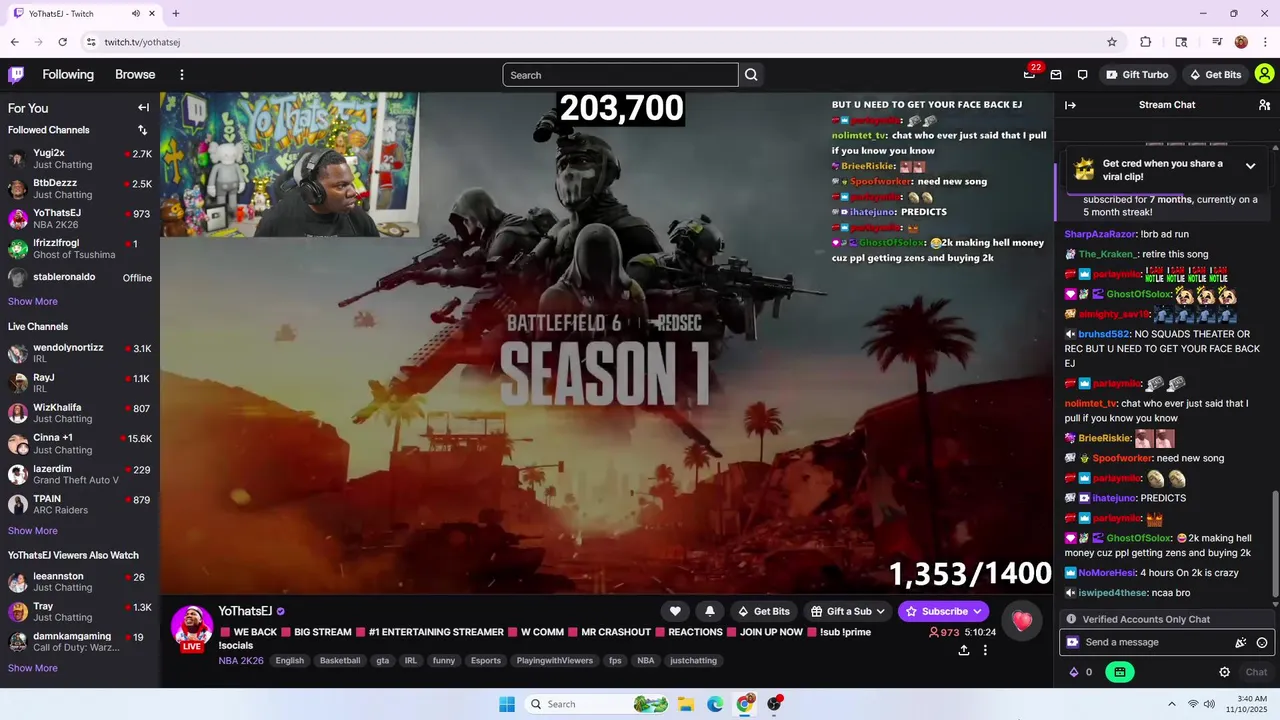The height and width of the screenshot is (720, 1280).
Task: Expand Gift a Sub dropdown
Action: [x=848, y=611]
